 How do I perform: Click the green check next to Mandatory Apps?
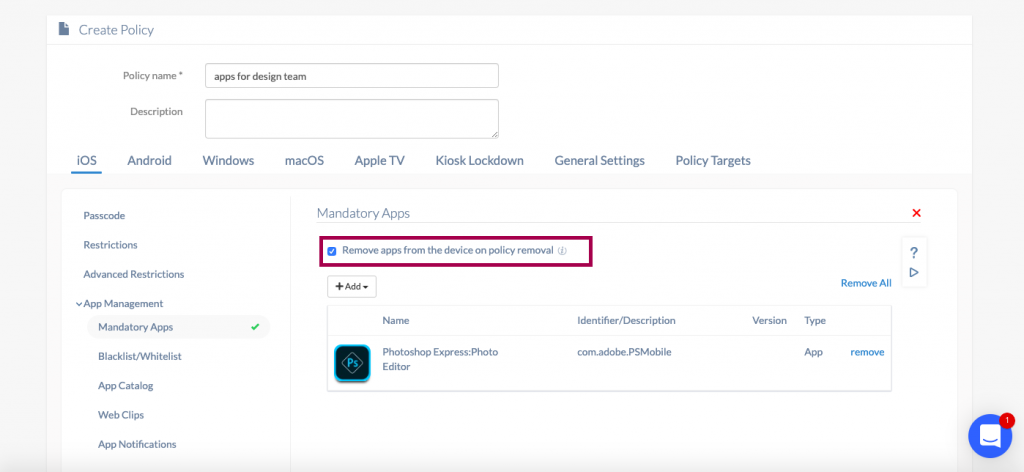pos(255,326)
